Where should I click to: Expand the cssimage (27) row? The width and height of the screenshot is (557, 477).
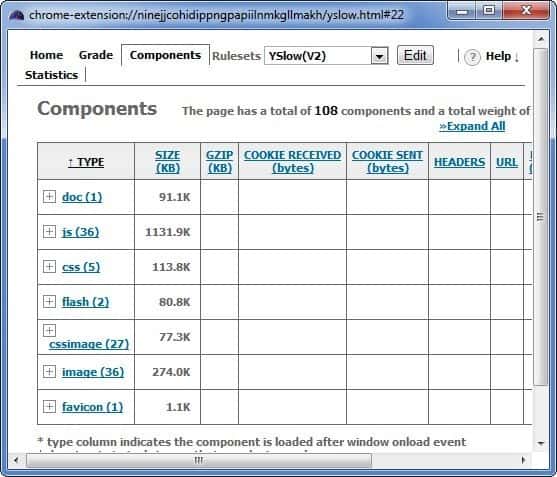tap(49, 330)
